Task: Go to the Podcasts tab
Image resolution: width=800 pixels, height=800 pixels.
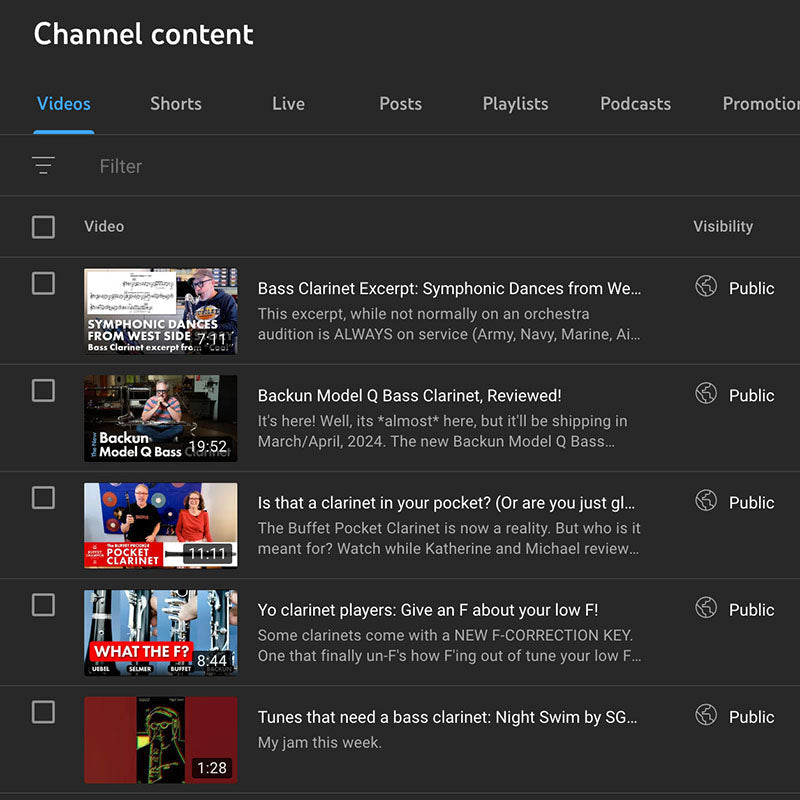Action: [635, 104]
